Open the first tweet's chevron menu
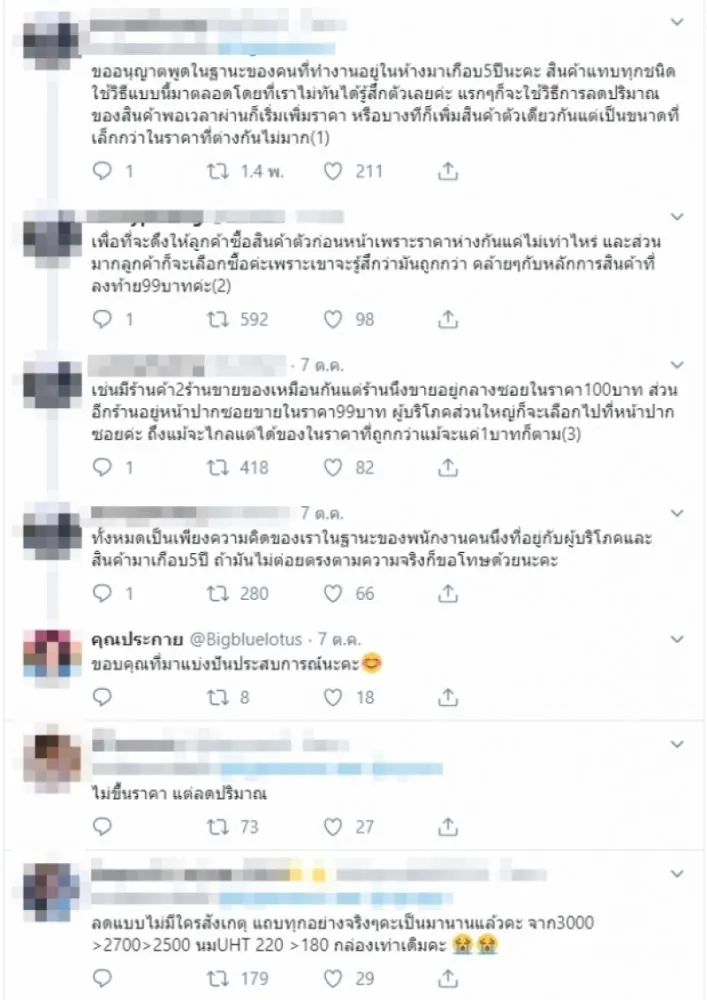The image size is (707, 1000). (677, 22)
